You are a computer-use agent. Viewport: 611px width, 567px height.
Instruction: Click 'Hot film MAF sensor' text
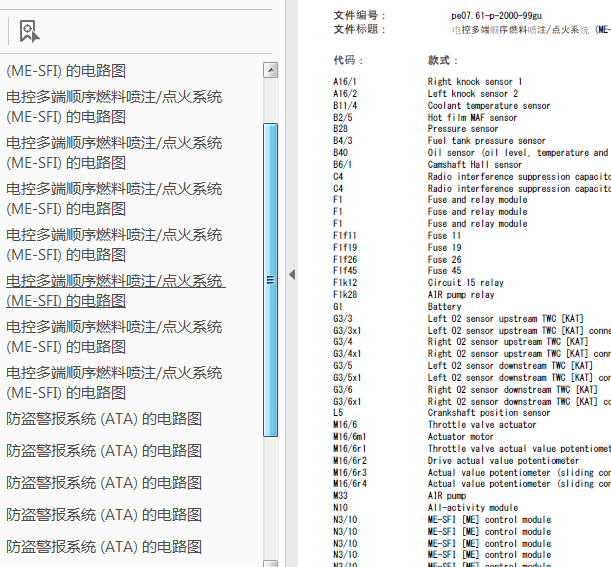click(x=472, y=118)
